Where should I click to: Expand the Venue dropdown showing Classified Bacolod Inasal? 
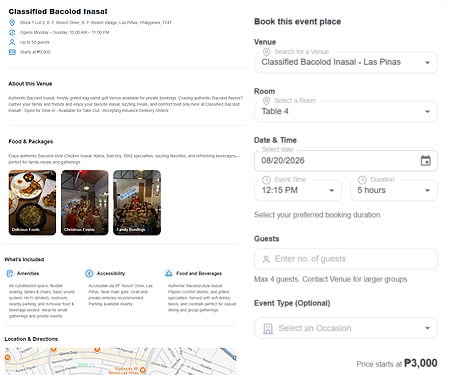click(x=346, y=62)
